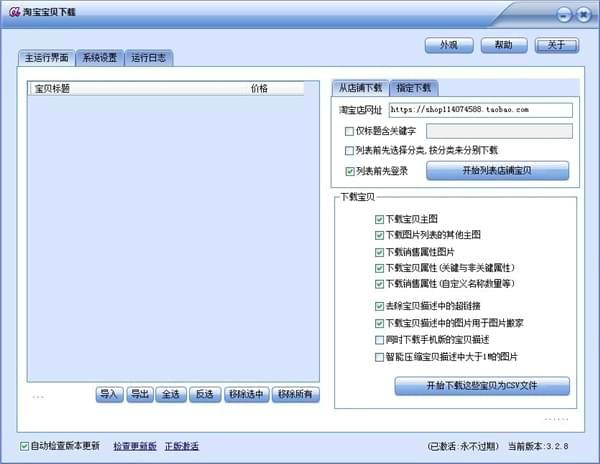Open the 检查更新版 link
This screenshot has width=600, height=464.
pos(135,446)
